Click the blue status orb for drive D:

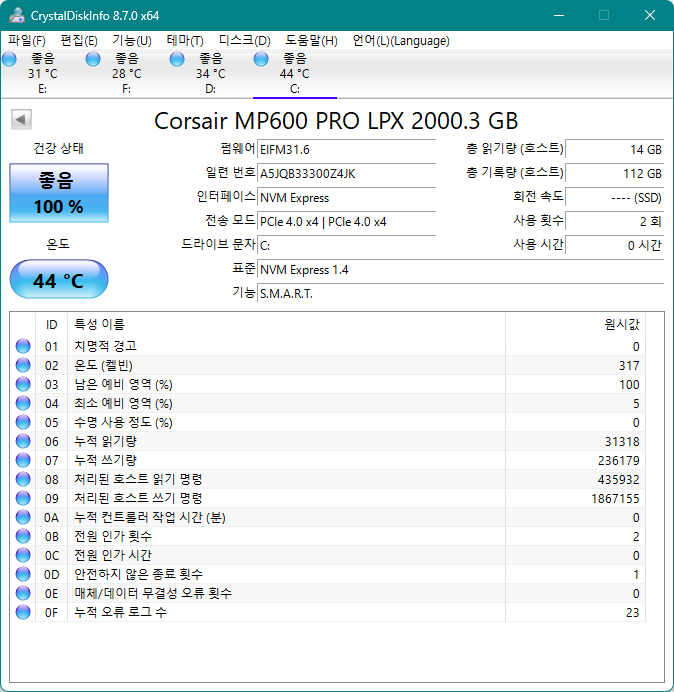point(177,59)
